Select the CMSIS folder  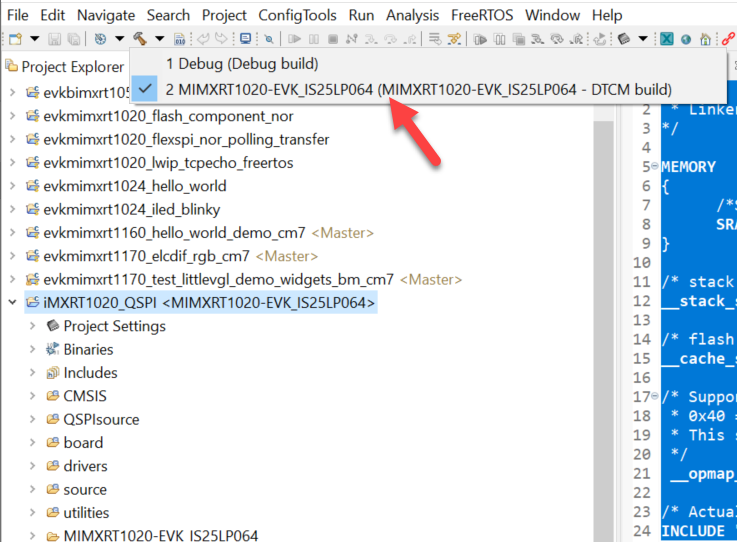[x=85, y=396]
